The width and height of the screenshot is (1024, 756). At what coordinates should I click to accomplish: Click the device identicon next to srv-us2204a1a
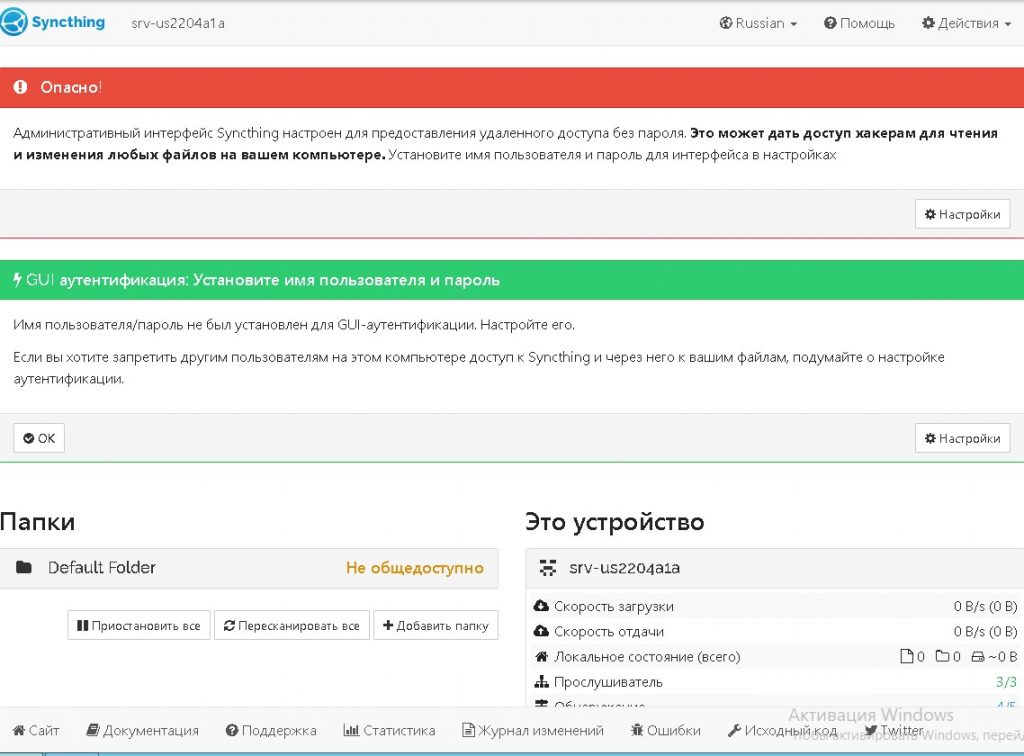(x=548, y=568)
